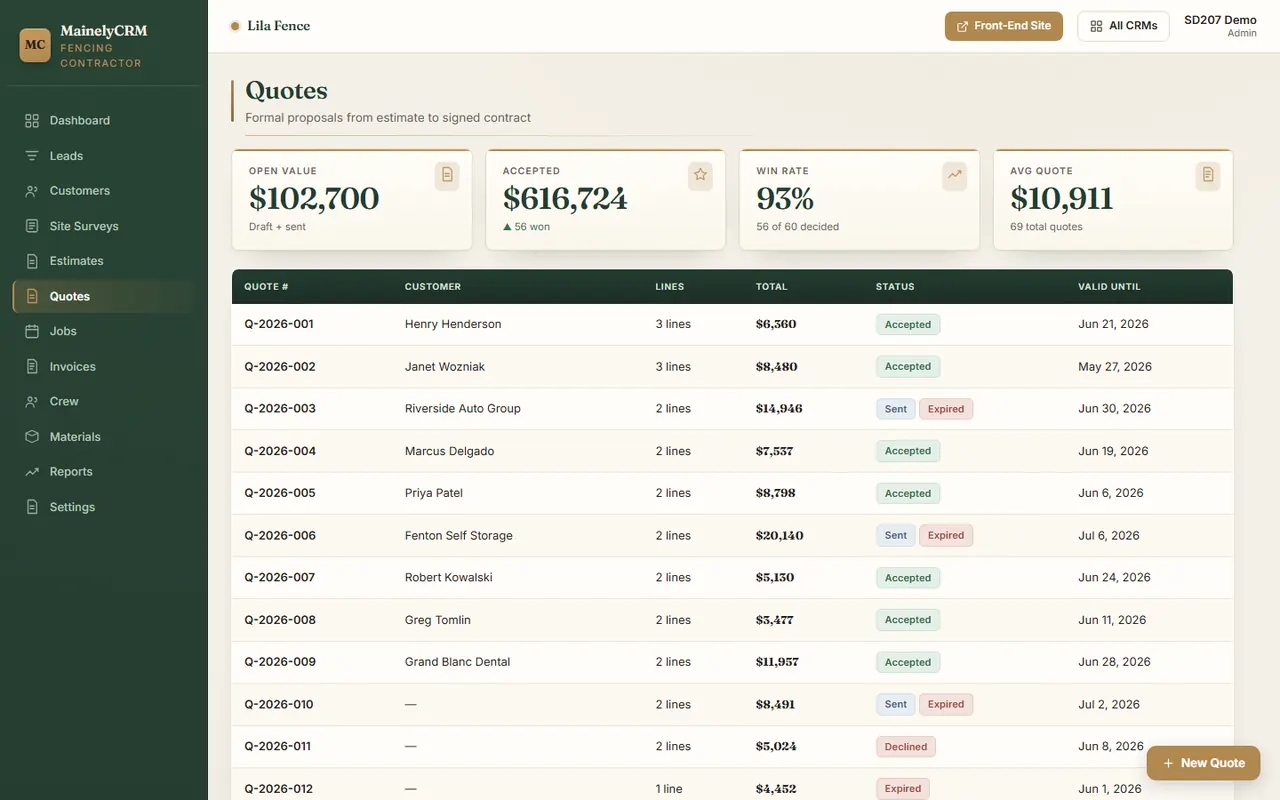Viewport: 1280px width, 800px height.
Task: Open the Jobs section
Action: (x=104, y=331)
